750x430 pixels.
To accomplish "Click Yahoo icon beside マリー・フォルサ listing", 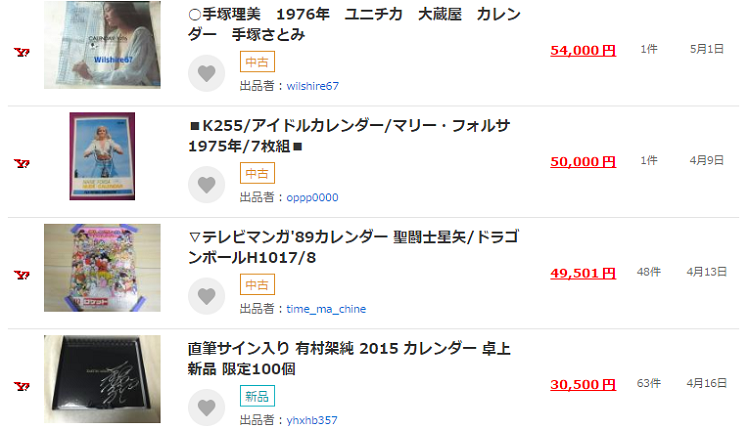I will [x=21, y=163].
